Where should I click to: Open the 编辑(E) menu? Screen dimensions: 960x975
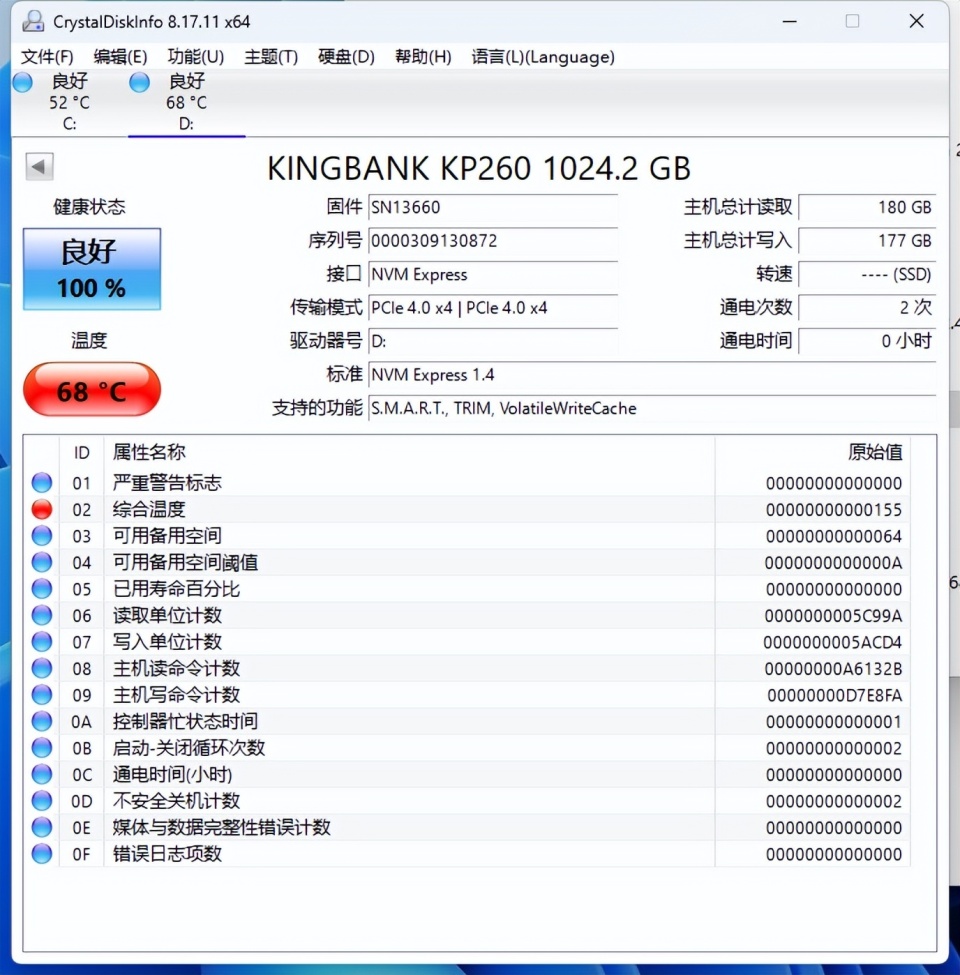120,57
